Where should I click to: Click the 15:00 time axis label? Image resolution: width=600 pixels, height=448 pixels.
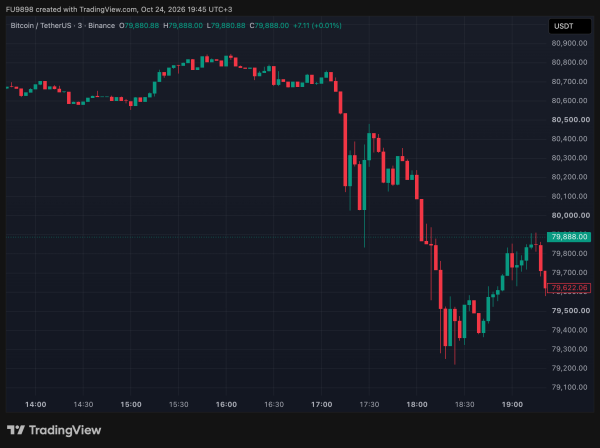pyautogui.click(x=131, y=404)
